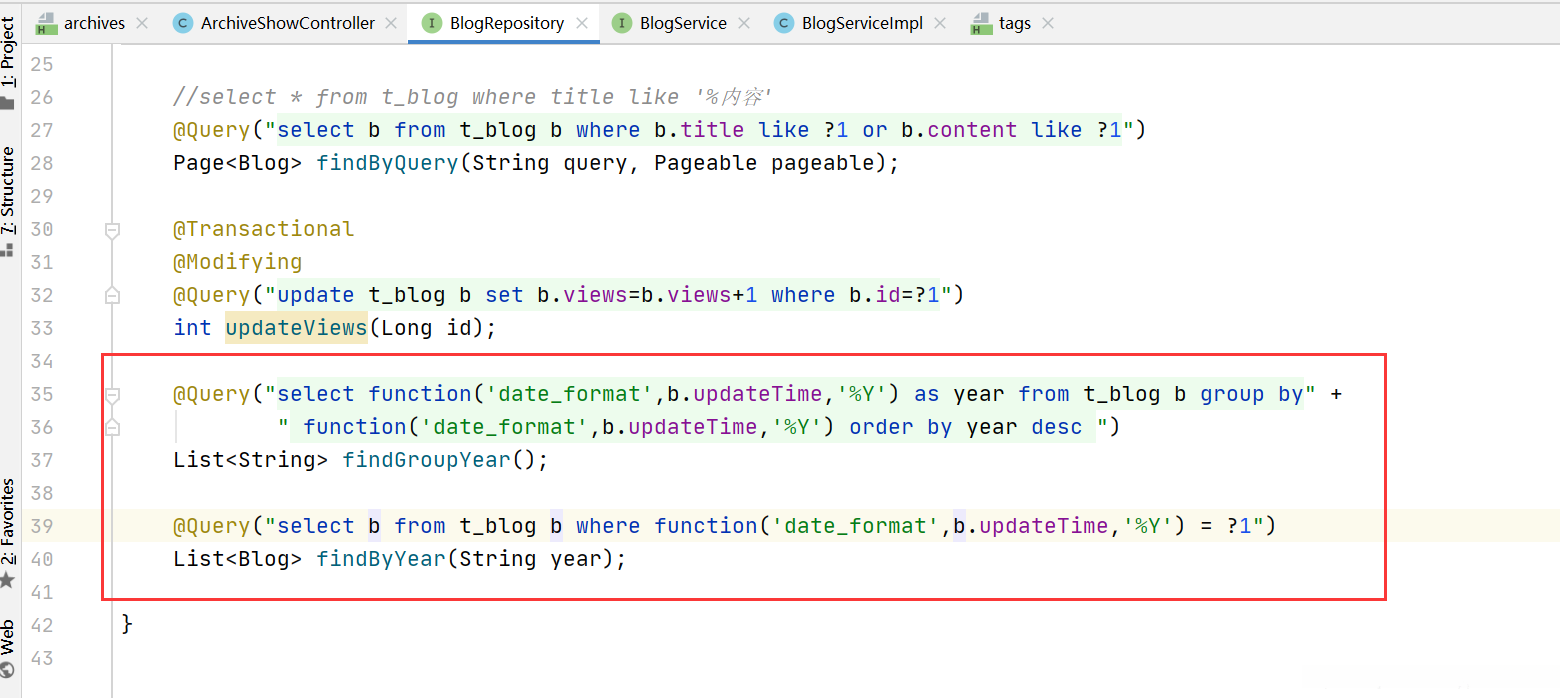Click Page<Blog> return type on line 28

click(x=238, y=163)
